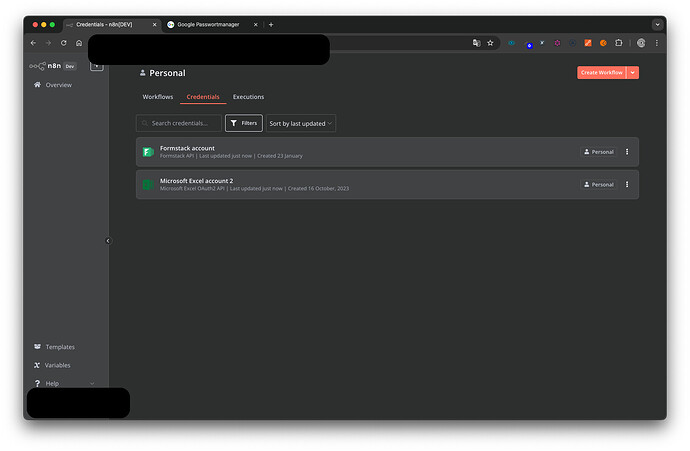Image resolution: width=690 pixels, height=451 pixels.
Task: Click the n8n logo in the sidebar
Action: click(x=45, y=66)
